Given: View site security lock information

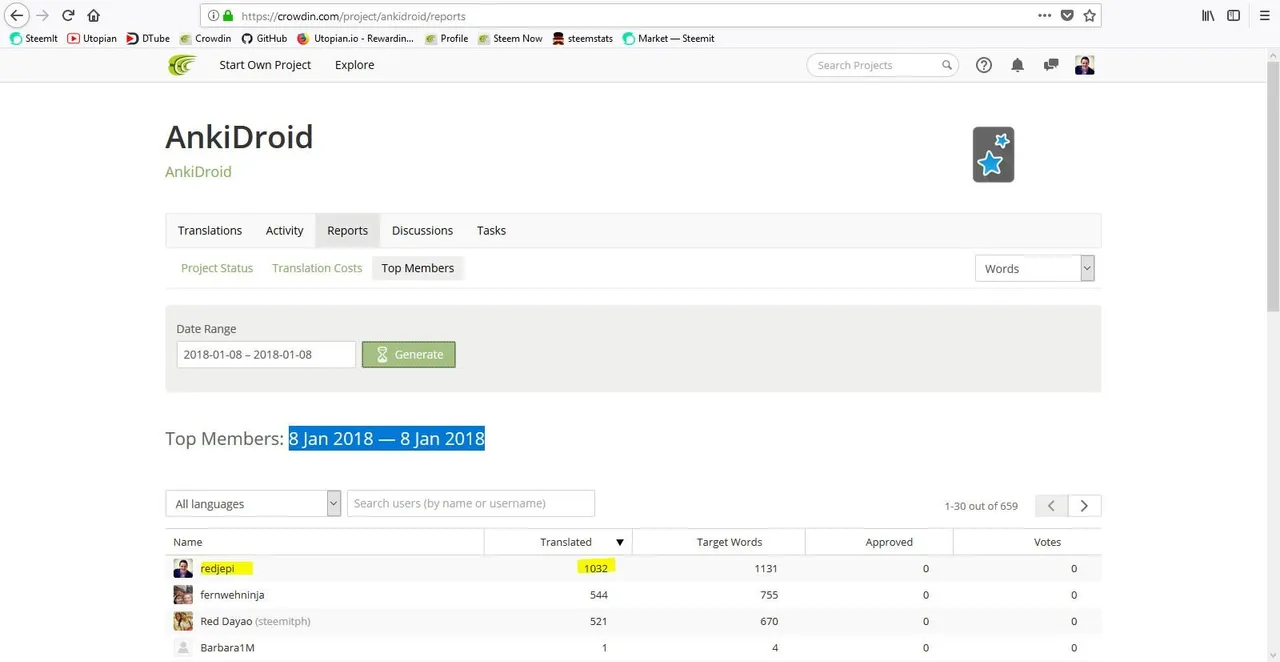Looking at the screenshot, I should click(x=228, y=16).
